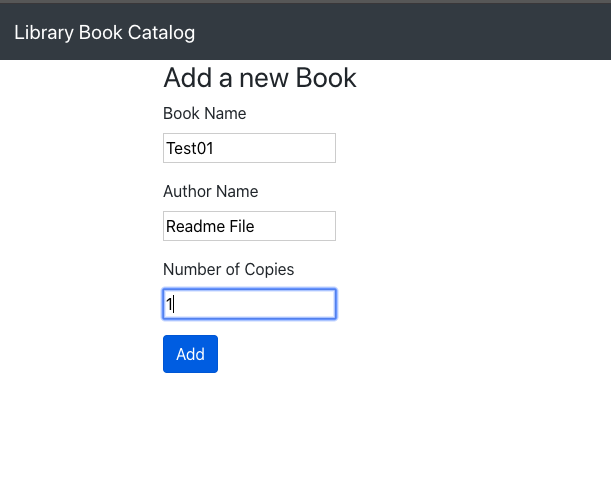611x478 pixels.
Task: Click the Library Book Catalog navbar title
Action: click(104, 33)
